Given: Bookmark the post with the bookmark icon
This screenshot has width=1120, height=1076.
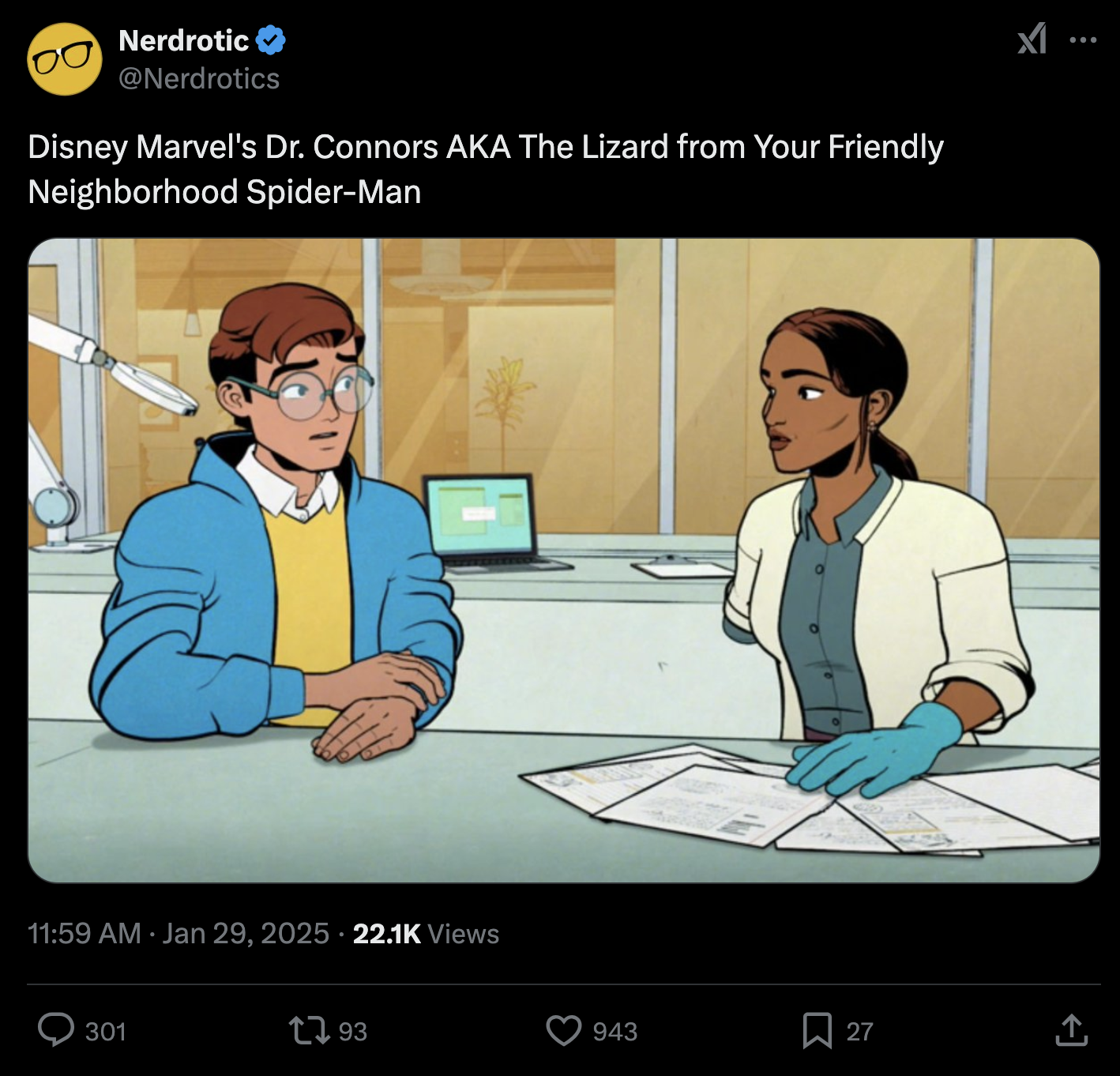Looking at the screenshot, I should [x=817, y=1030].
